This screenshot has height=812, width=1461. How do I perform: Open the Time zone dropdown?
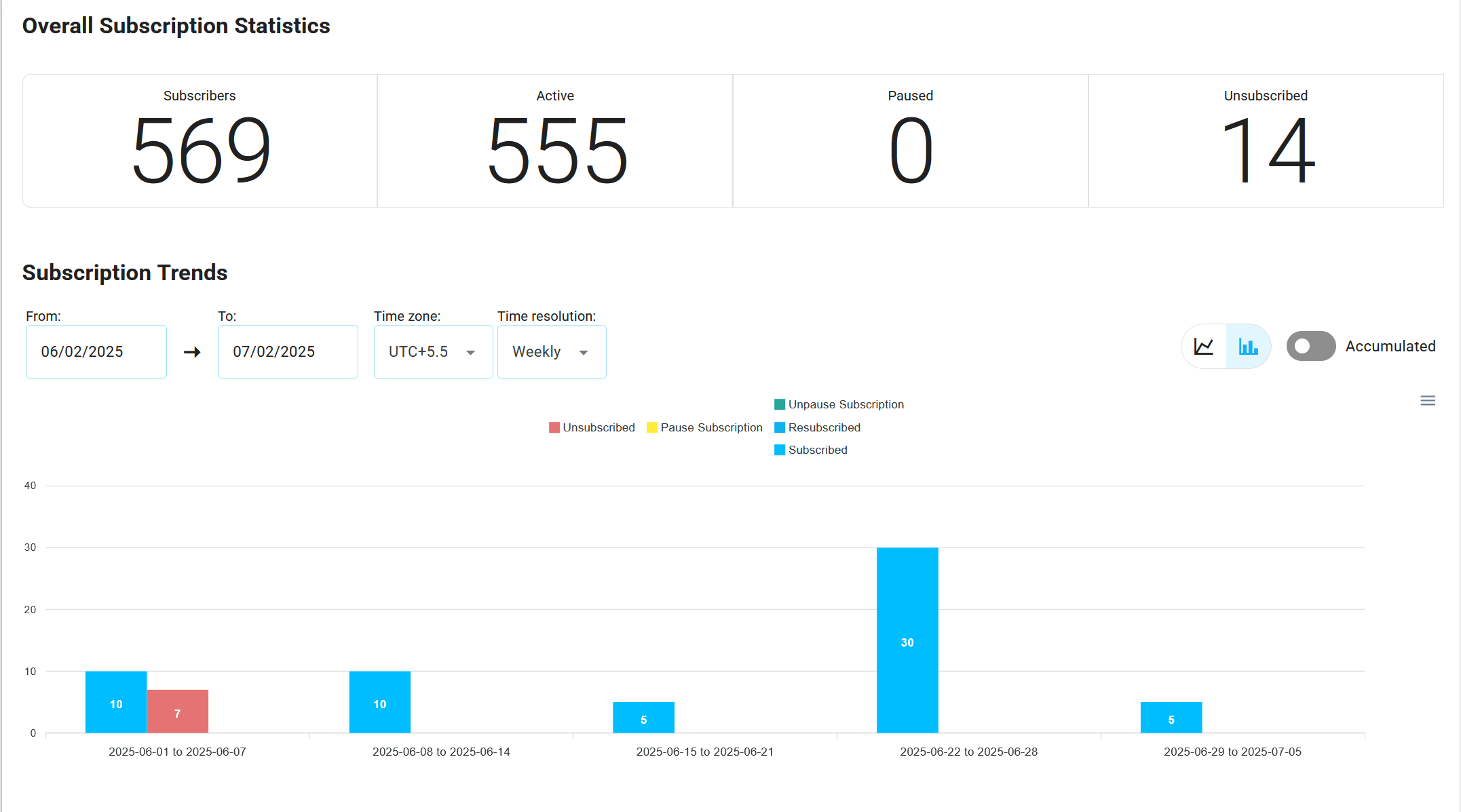(x=432, y=351)
